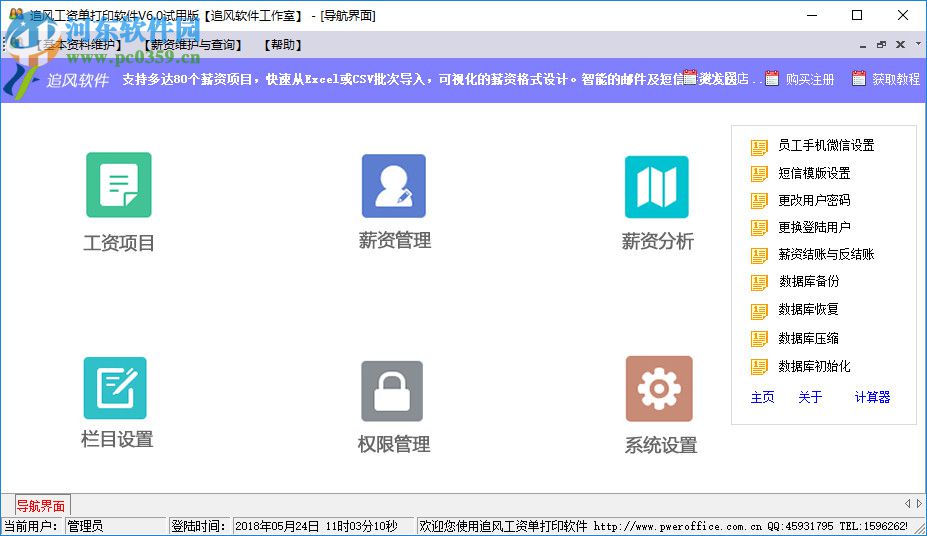Click the calendar icon beside 微店
This screenshot has width=927, height=536.
click(690, 77)
